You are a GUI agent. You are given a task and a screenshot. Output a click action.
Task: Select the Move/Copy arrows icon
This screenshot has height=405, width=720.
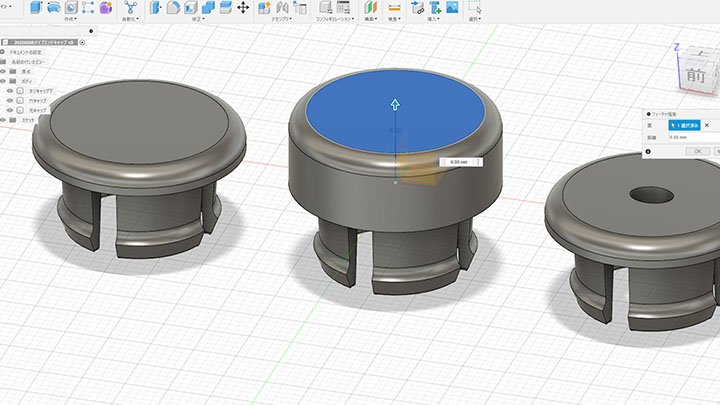click(x=243, y=7)
